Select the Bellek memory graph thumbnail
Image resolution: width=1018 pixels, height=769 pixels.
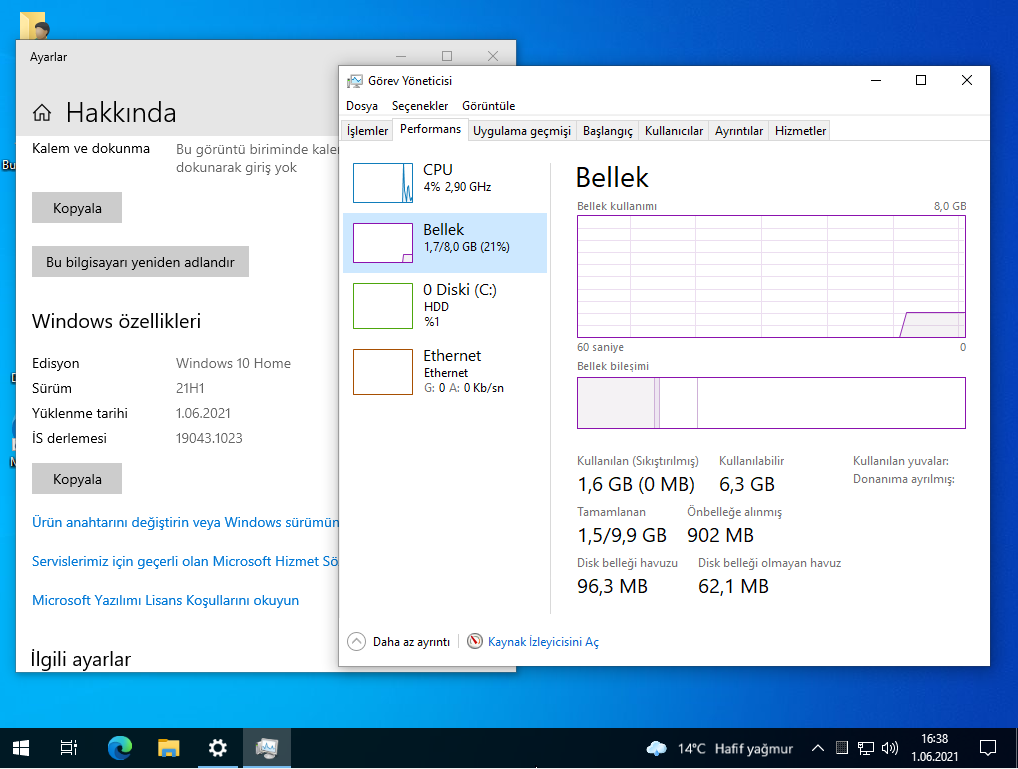click(x=383, y=243)
